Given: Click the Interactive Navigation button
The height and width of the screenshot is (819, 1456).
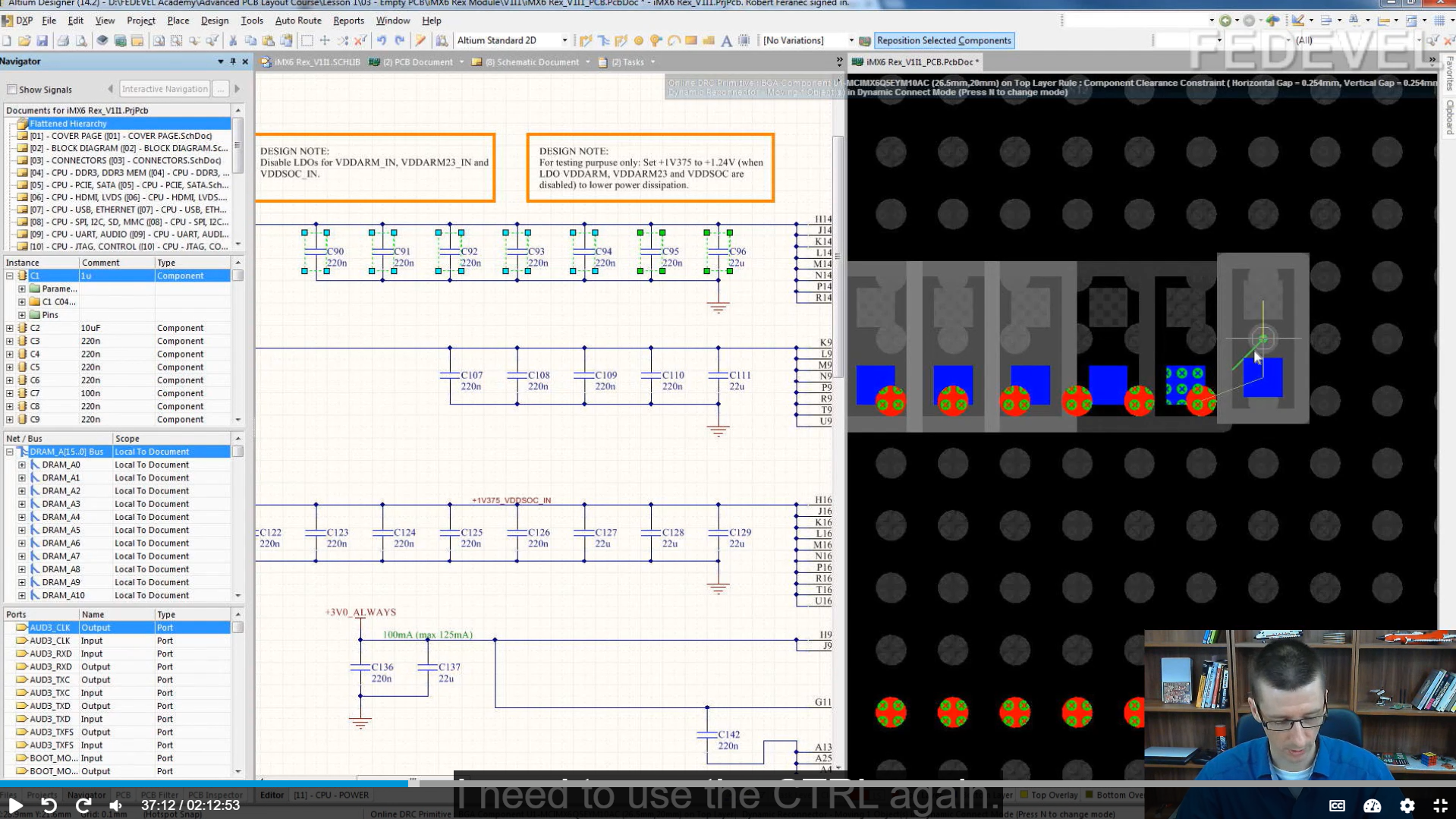Looking at the screenshot, I should pos(165,90).
